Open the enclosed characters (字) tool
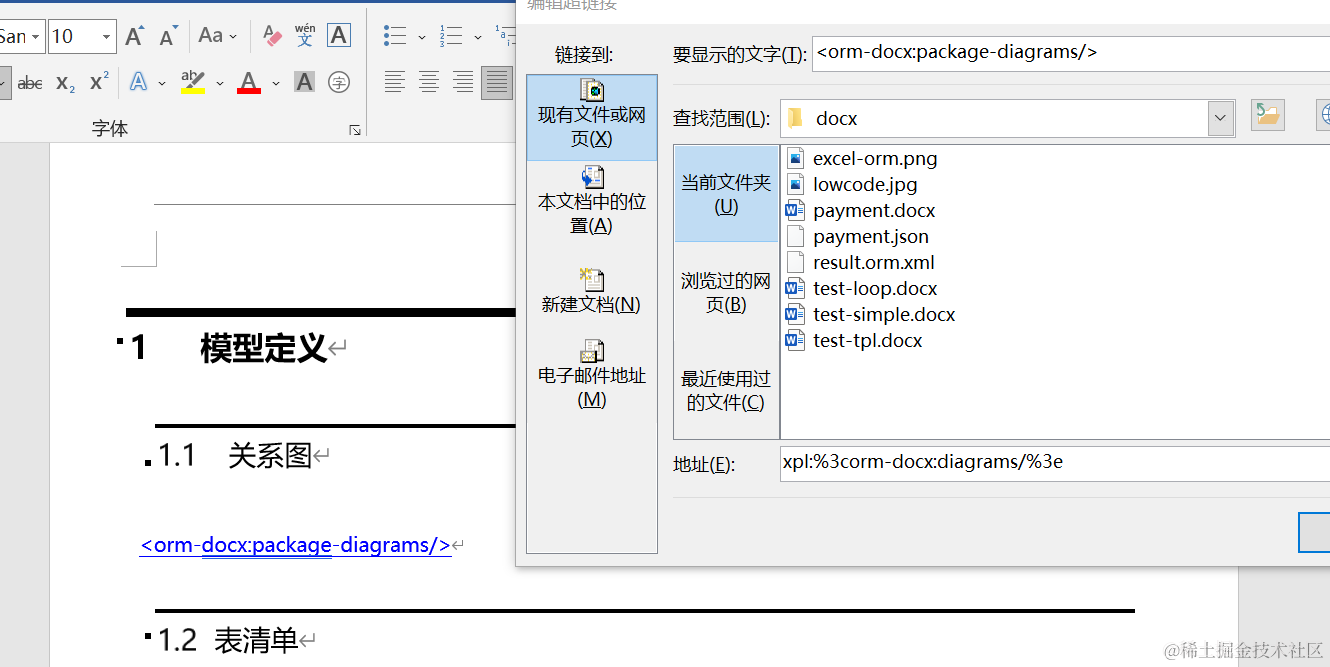This screenshot has width=1330, height=667. pyautogui.click(x=339, y=82)
